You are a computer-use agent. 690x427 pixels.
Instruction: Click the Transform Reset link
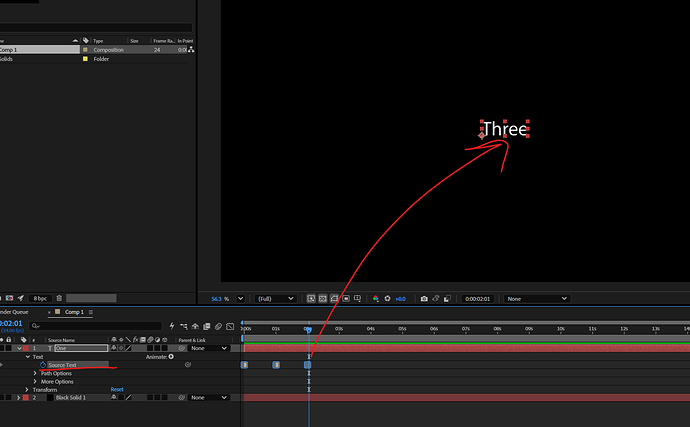click(x=117, y=390)
